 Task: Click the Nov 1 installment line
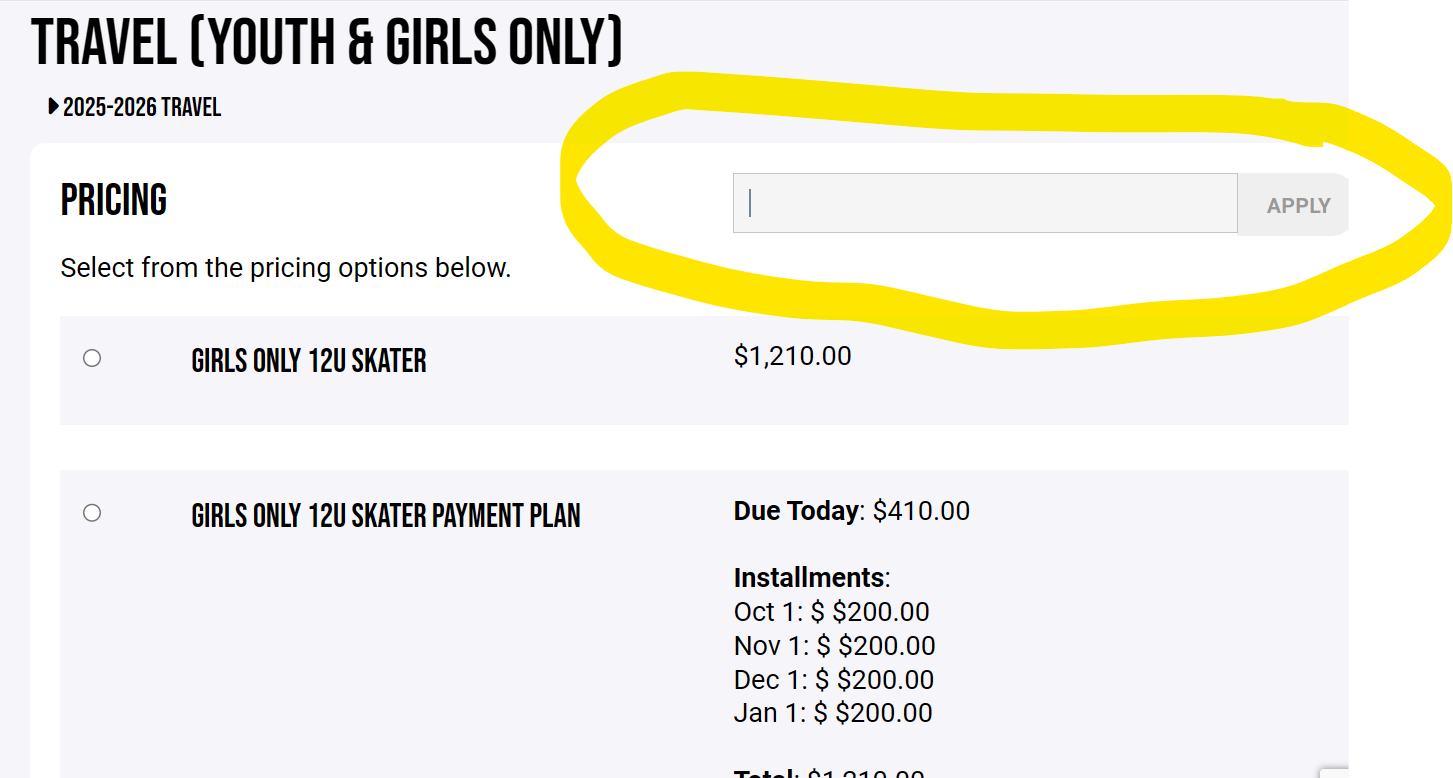click(834, 646)
